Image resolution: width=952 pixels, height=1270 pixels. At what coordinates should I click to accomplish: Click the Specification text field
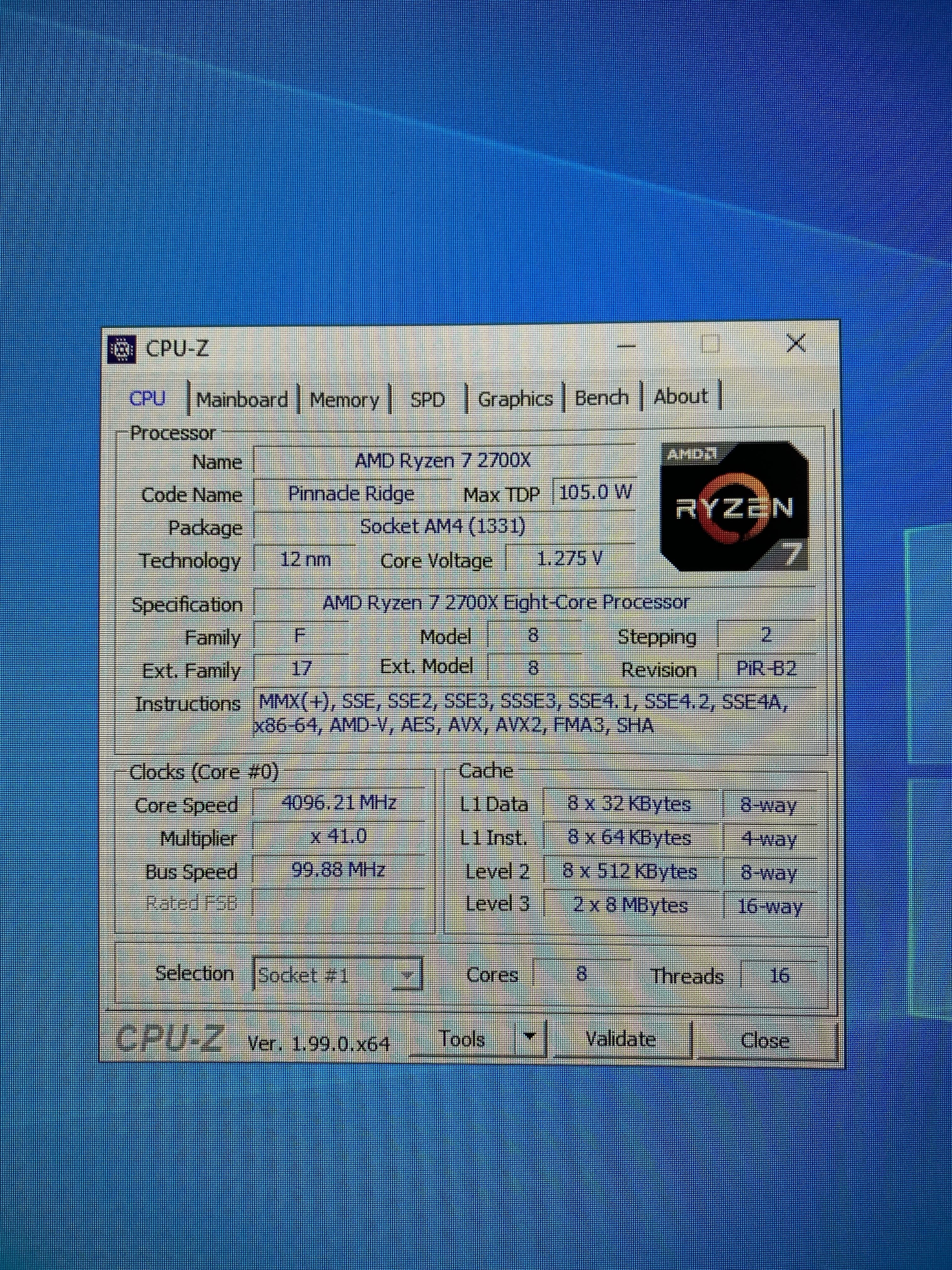click(505, 602)
